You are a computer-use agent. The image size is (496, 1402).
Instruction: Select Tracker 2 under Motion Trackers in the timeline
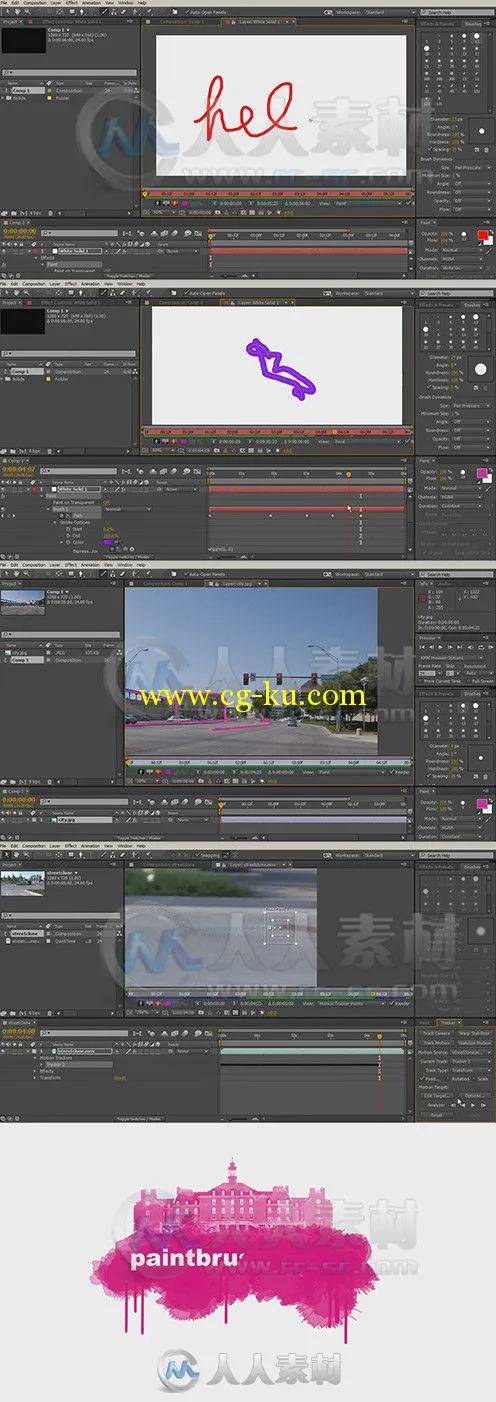(x=55, y=1064)
